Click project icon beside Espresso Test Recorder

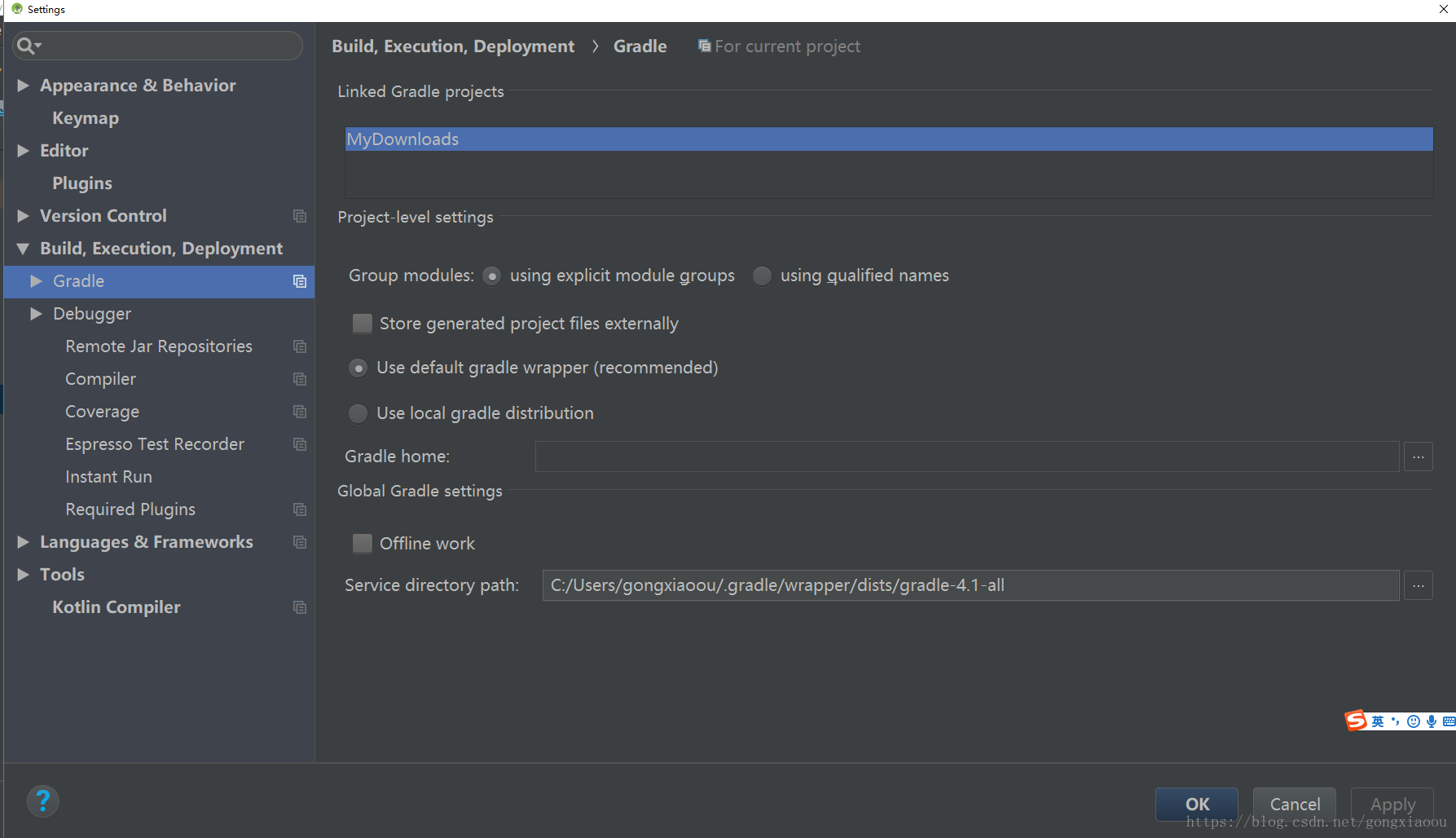pyautogui.click(x=300, y=444)
